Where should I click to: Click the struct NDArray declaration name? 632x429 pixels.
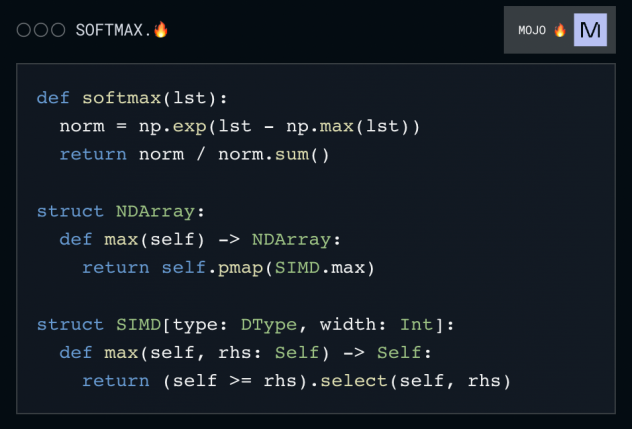[151, 211]
